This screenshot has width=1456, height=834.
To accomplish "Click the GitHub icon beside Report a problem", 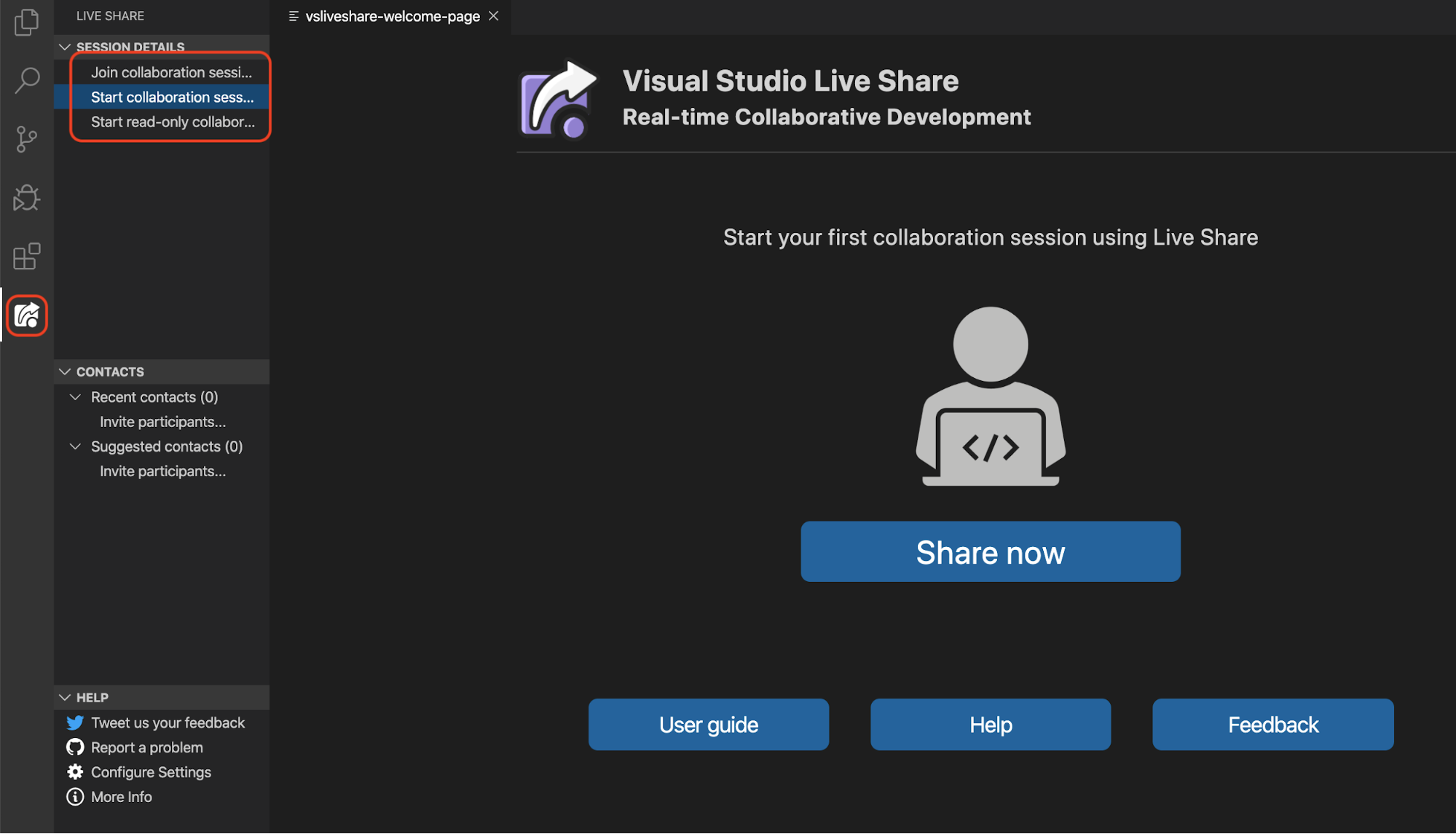I will coord(75,747).
